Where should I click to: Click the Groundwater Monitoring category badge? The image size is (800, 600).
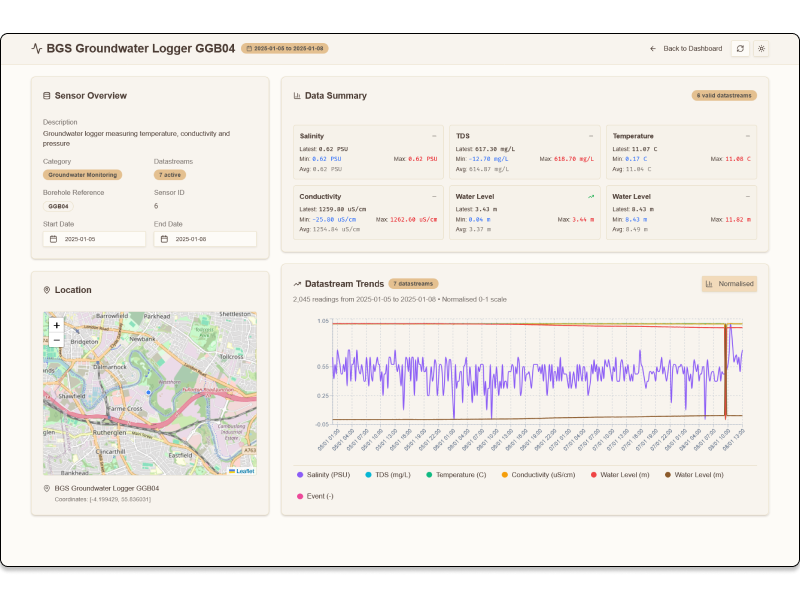click(82, 174)
